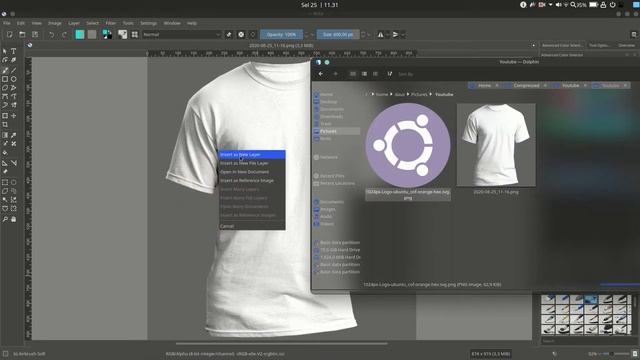Image resolution: width=640 pixels, height=360 pixels.
Task: Redo the last action
Action: click(x=64, y=35)
